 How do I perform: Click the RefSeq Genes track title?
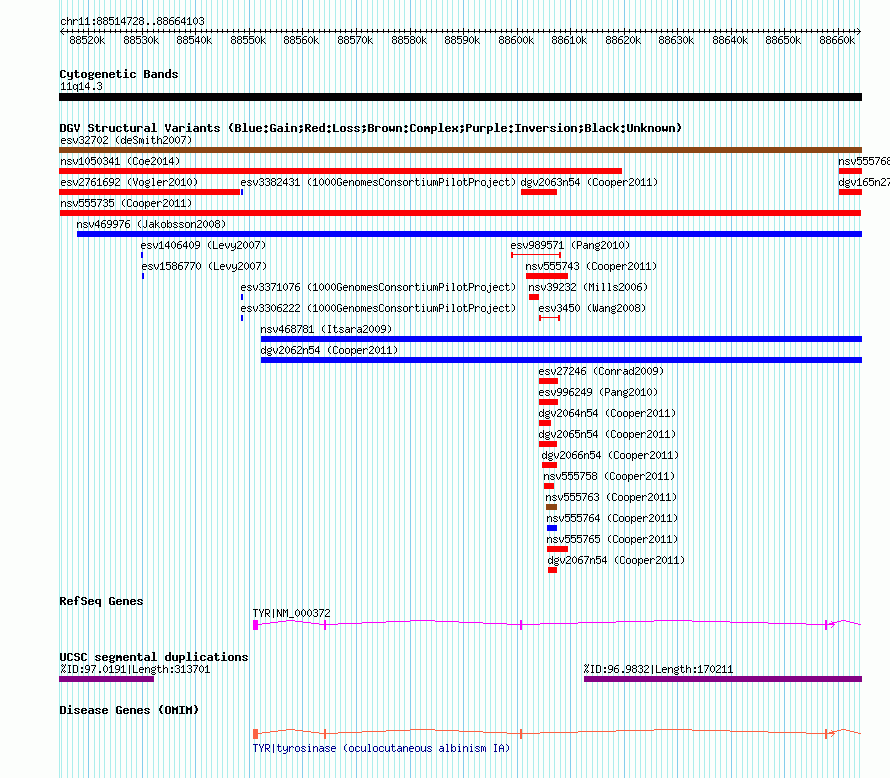click(101, 601)
